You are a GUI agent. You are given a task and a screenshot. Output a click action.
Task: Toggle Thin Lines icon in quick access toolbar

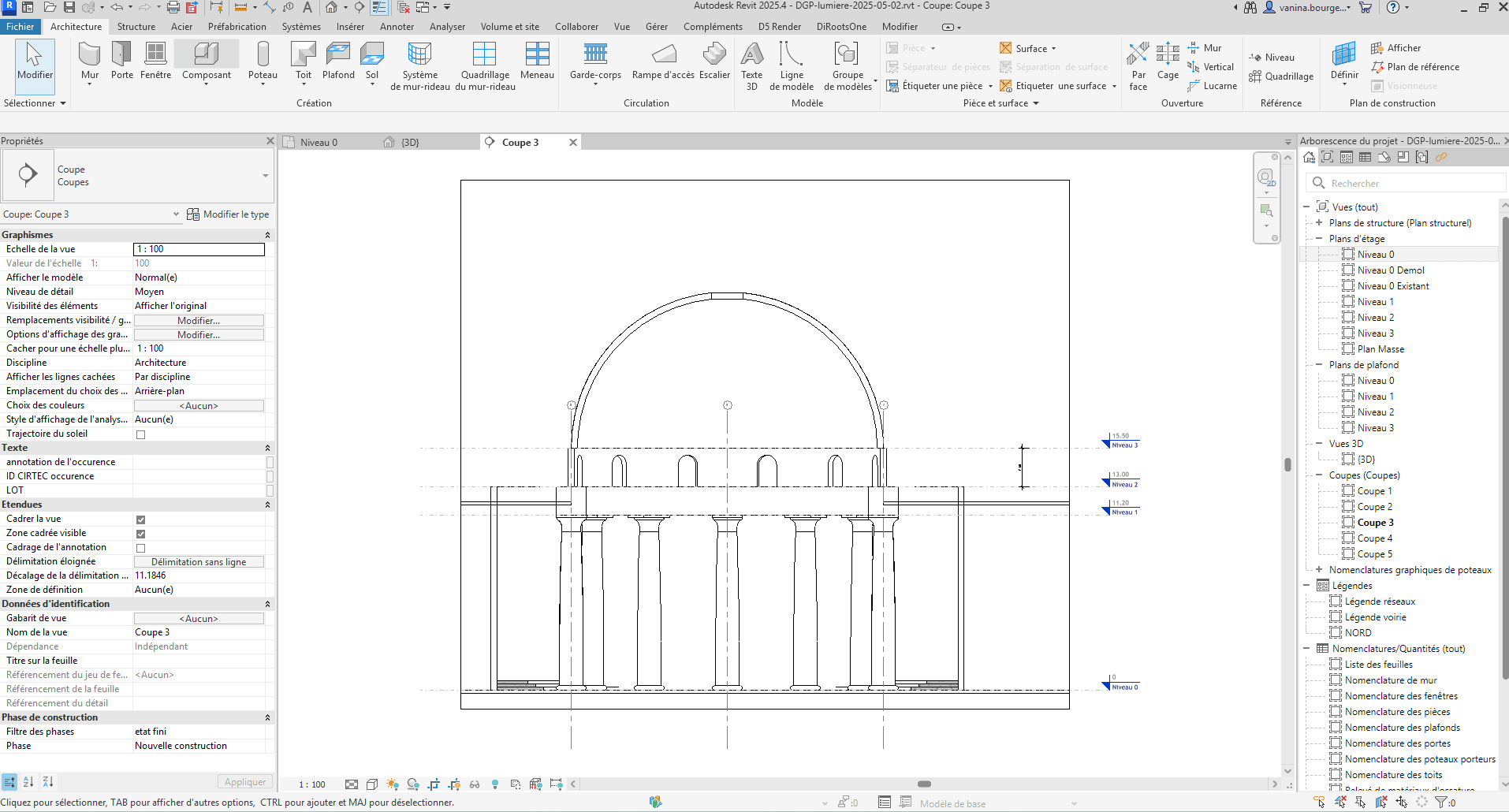(379, 7)
